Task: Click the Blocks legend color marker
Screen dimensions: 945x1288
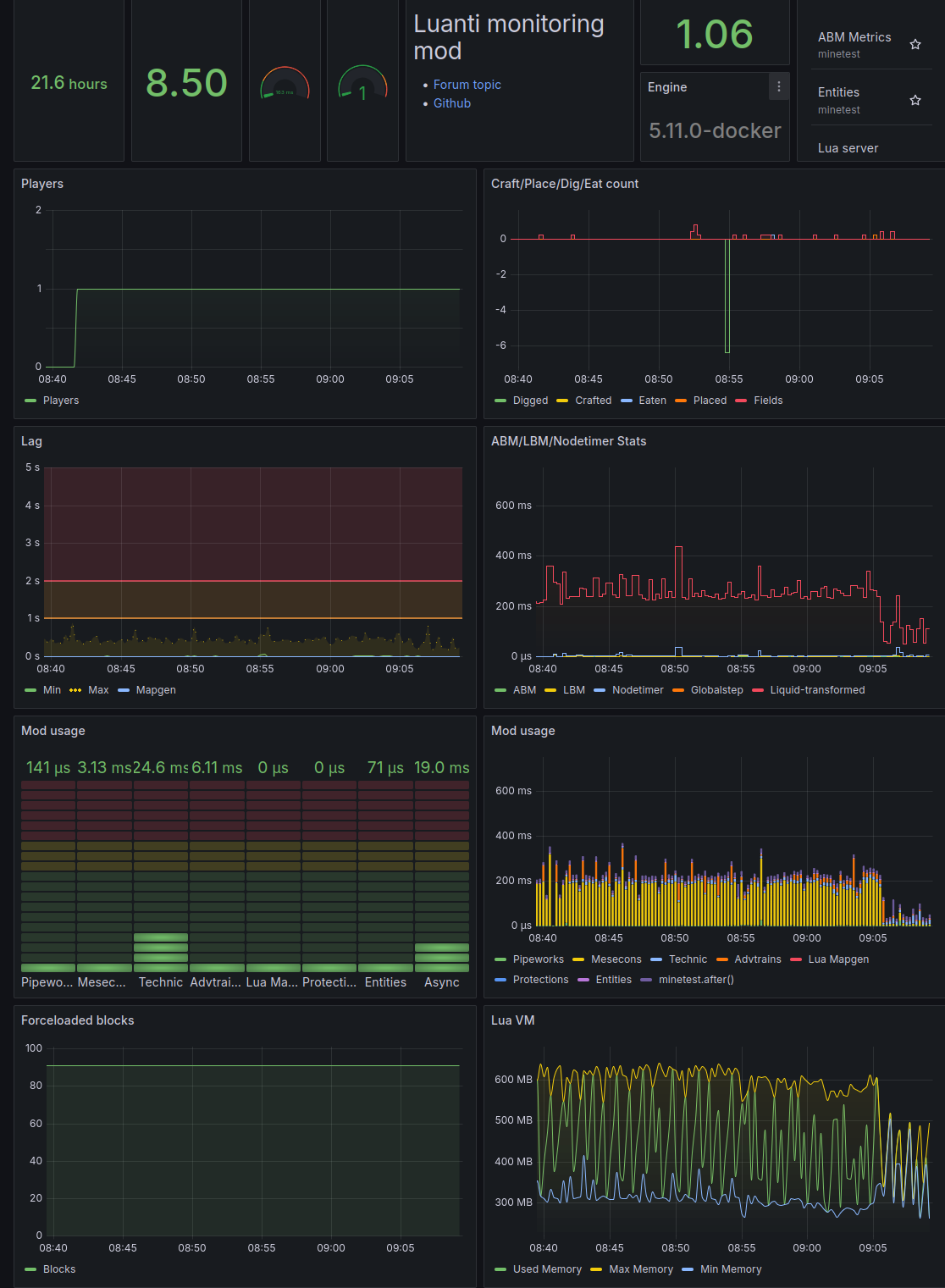Action: tap(30, 1269)
